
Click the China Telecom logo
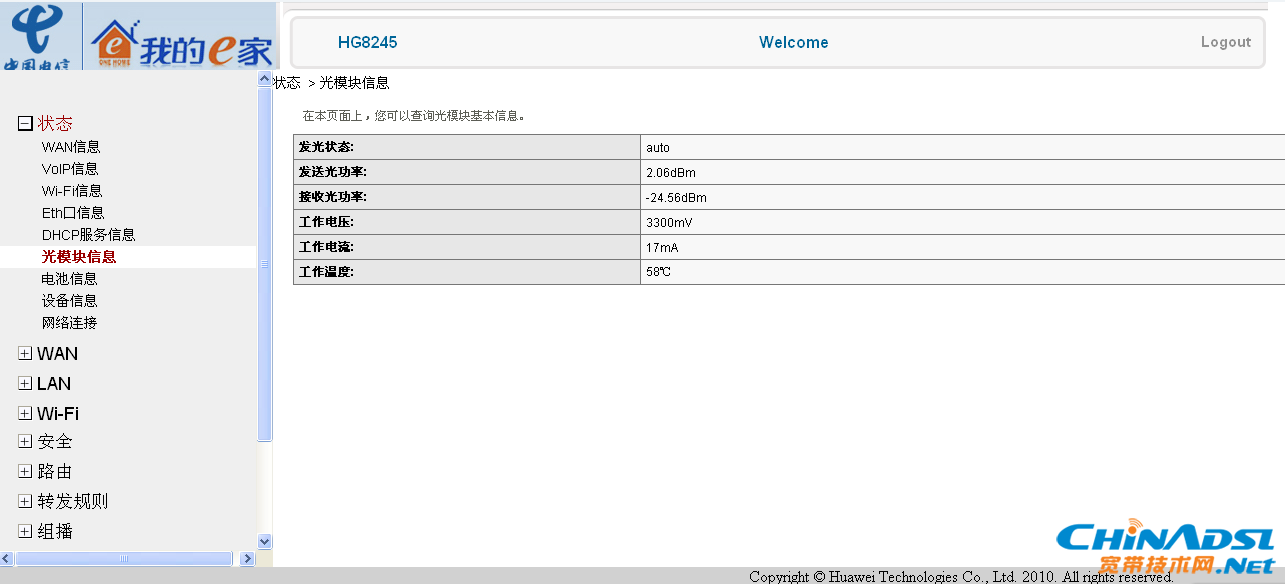pyautogui.click(x=37, y=36)
